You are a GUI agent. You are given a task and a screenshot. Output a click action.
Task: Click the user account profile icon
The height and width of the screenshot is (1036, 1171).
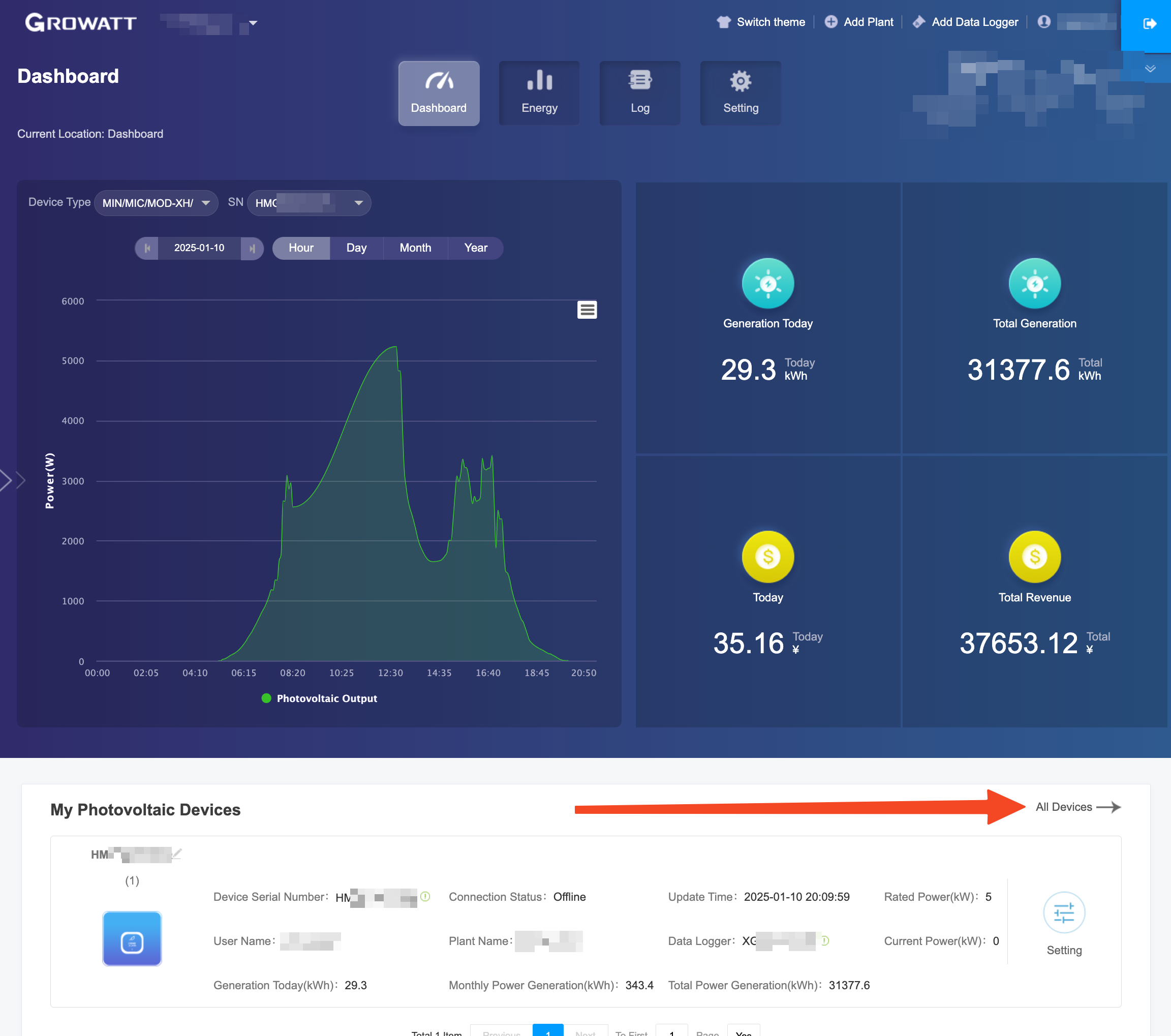pos(1044,22)
